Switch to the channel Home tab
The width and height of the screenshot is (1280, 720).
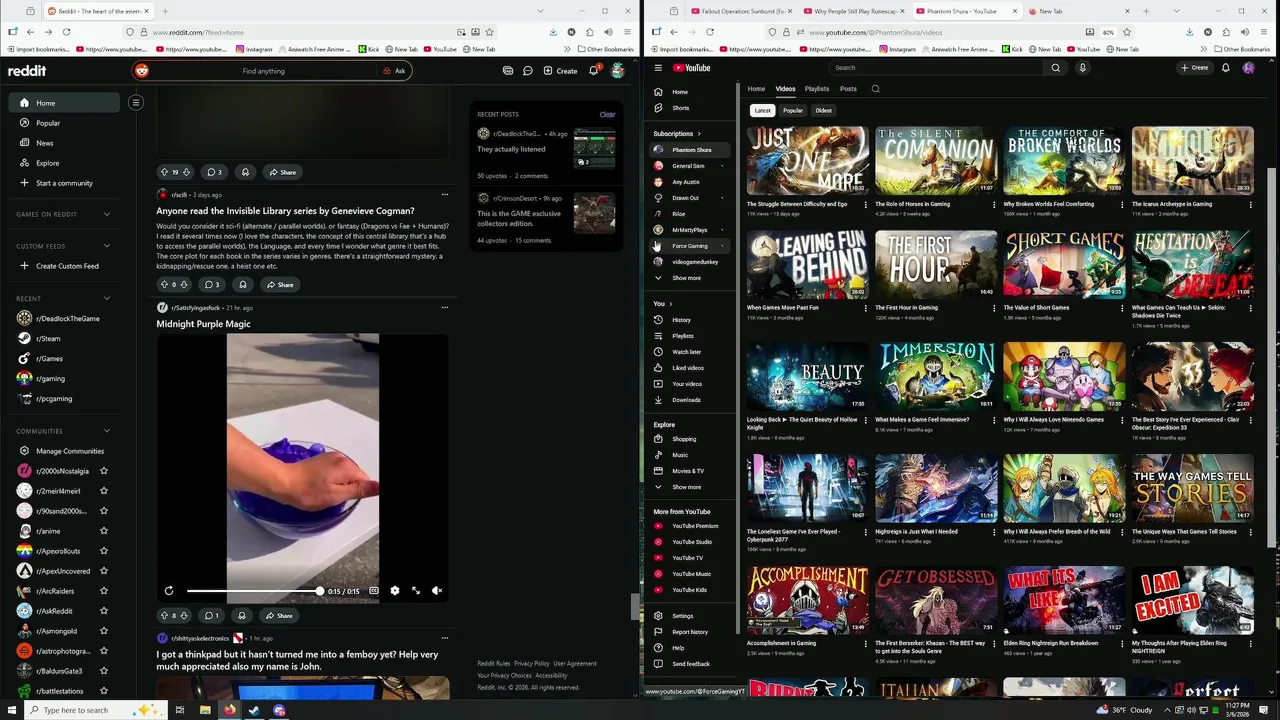(756, 89)
